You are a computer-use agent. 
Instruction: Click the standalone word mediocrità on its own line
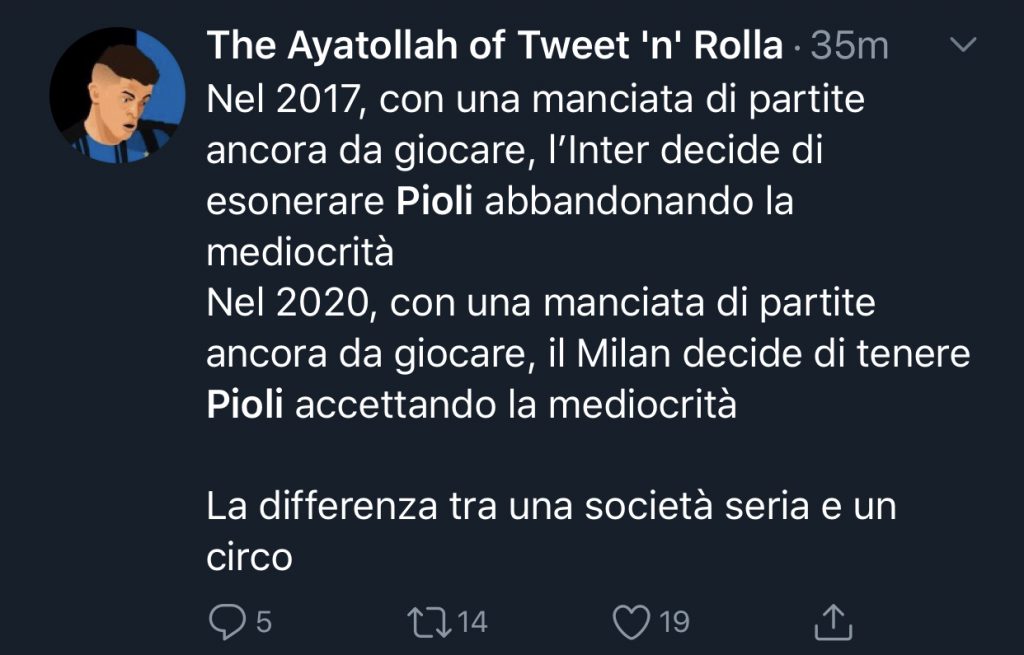300,252
